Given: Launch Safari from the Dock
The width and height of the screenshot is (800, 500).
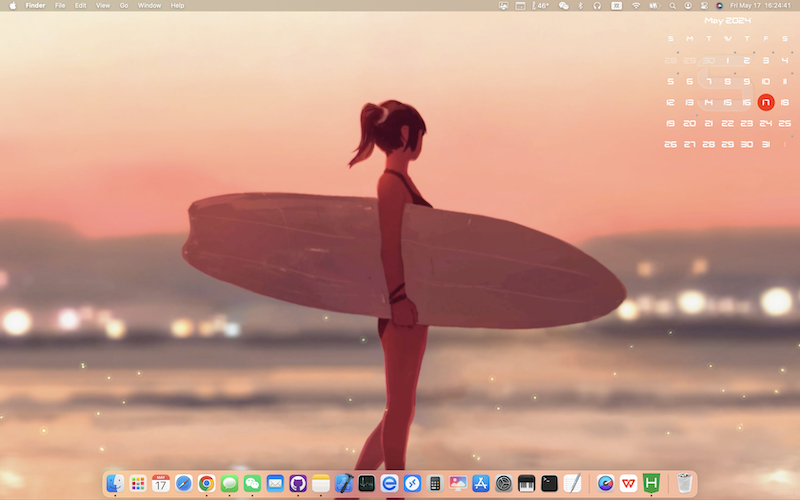Looking at the screenshot, I should pos(184,483).
